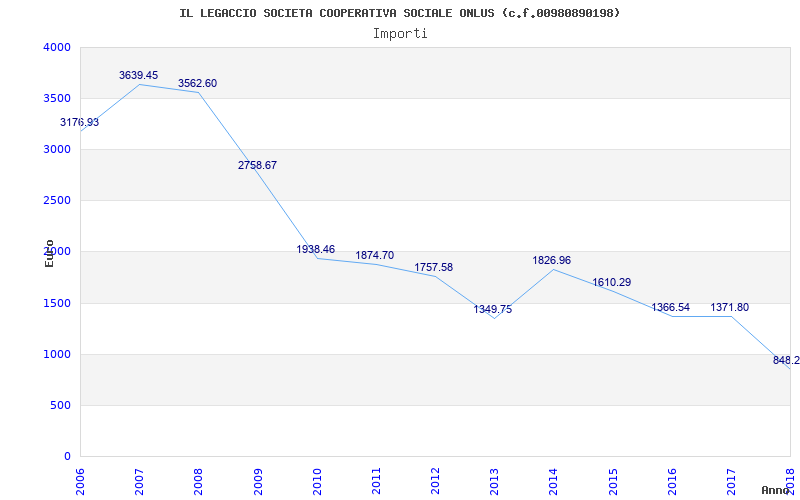Click the y-axis value 500

point(60,406)
